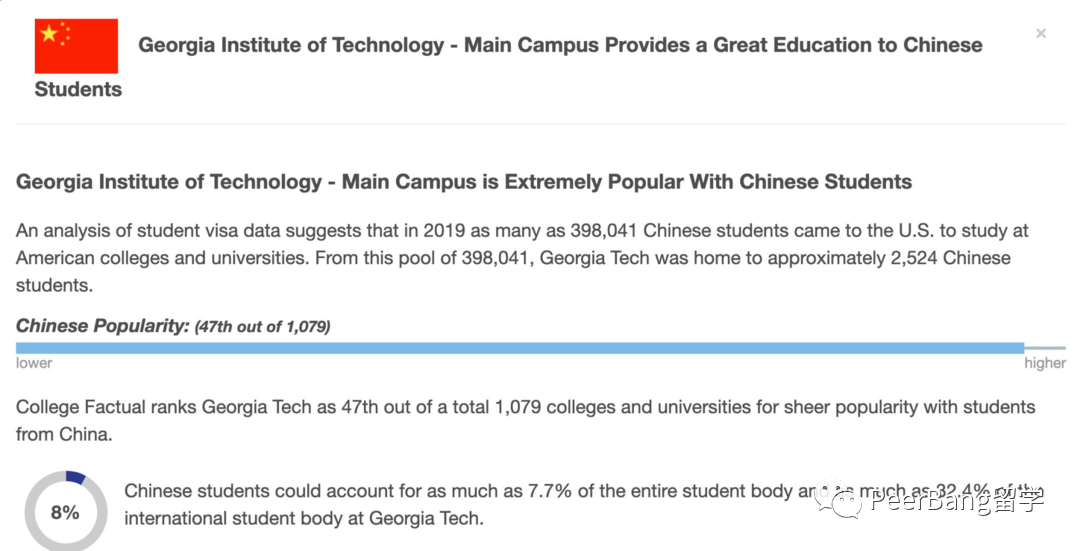Click the blue Chinese Popularity progress bar
The height and width of the screenshot is (551, 1080).
pyautogui.click(x=520, y=347)
